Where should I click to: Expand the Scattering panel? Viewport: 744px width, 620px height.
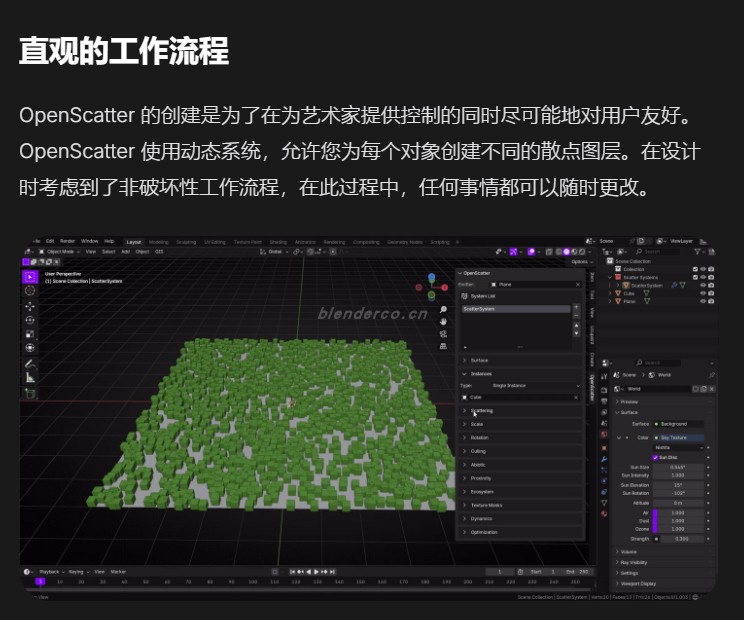520,411
